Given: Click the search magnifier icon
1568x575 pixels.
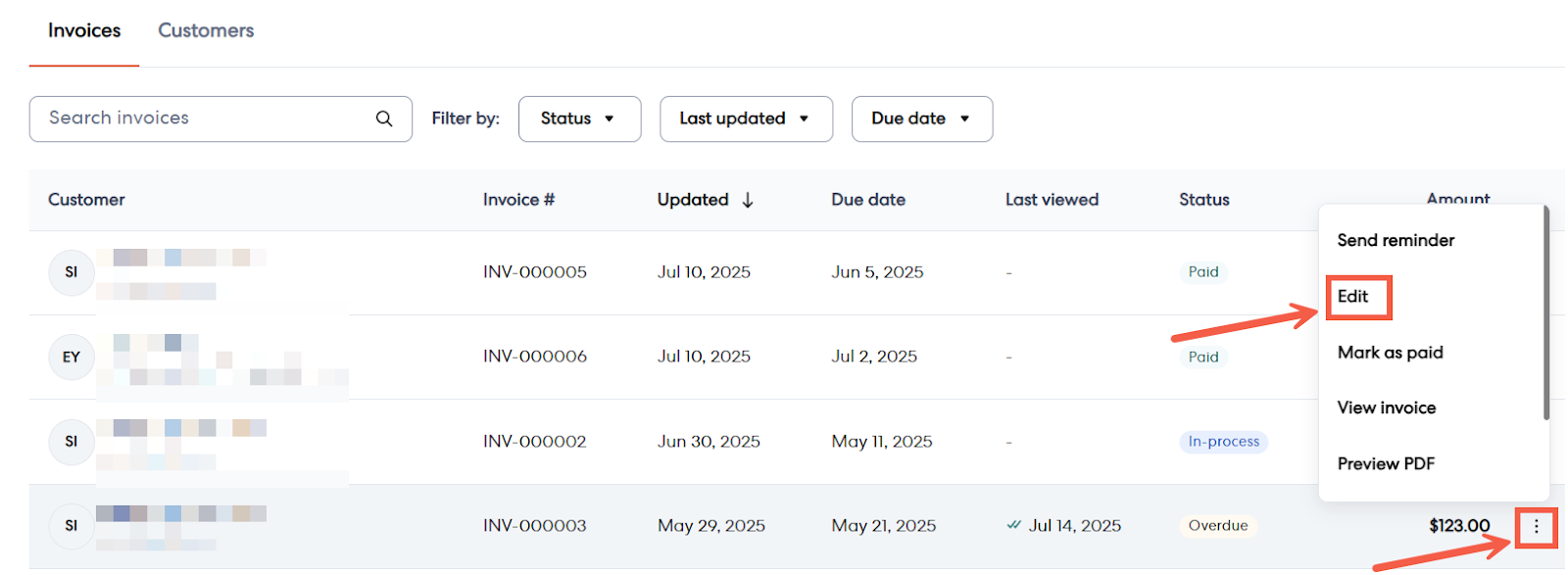Looking at the screenshot, I should pyautogui.click(x=384, y=119).
